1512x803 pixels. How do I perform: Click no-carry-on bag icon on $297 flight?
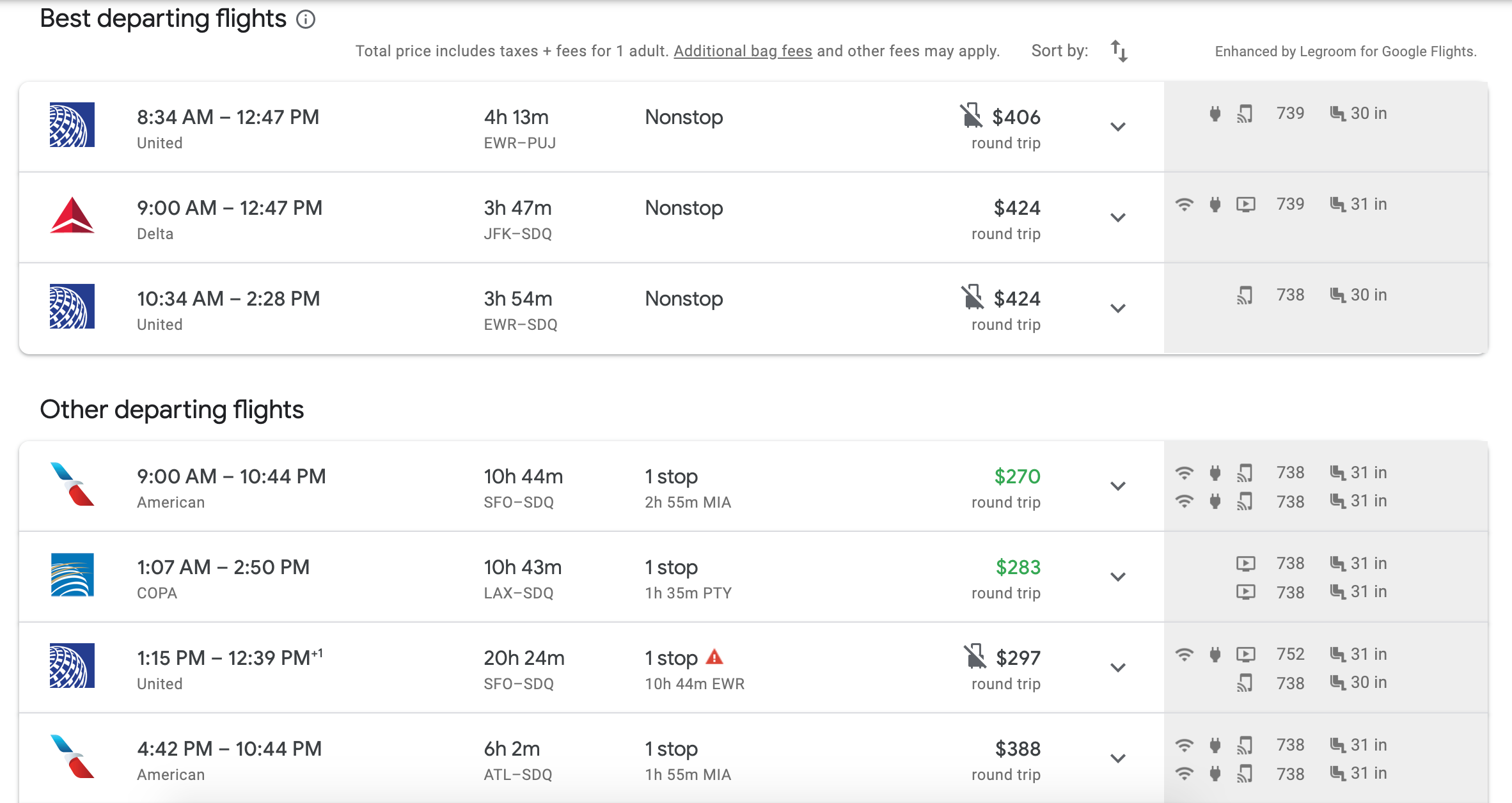[975, 657]
